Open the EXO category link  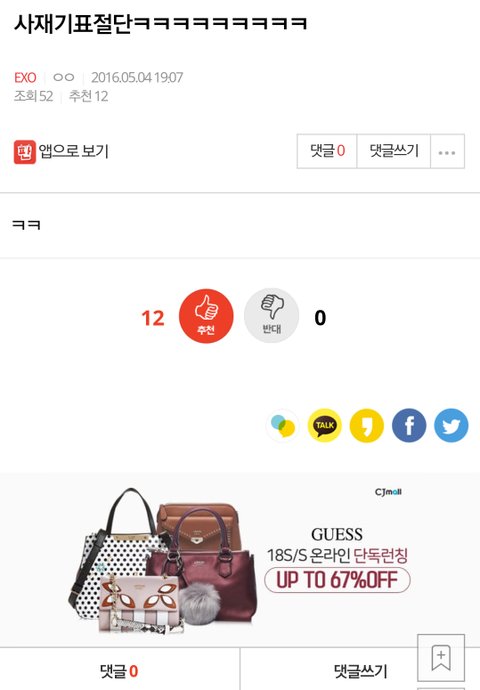click(x=25, y=78)
